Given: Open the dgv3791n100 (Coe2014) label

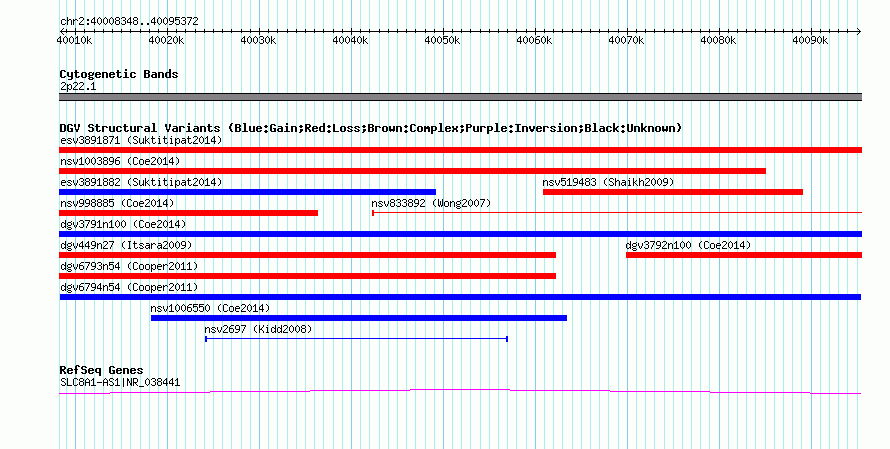Looking at the screenshot, I should [x=123, y=224].
